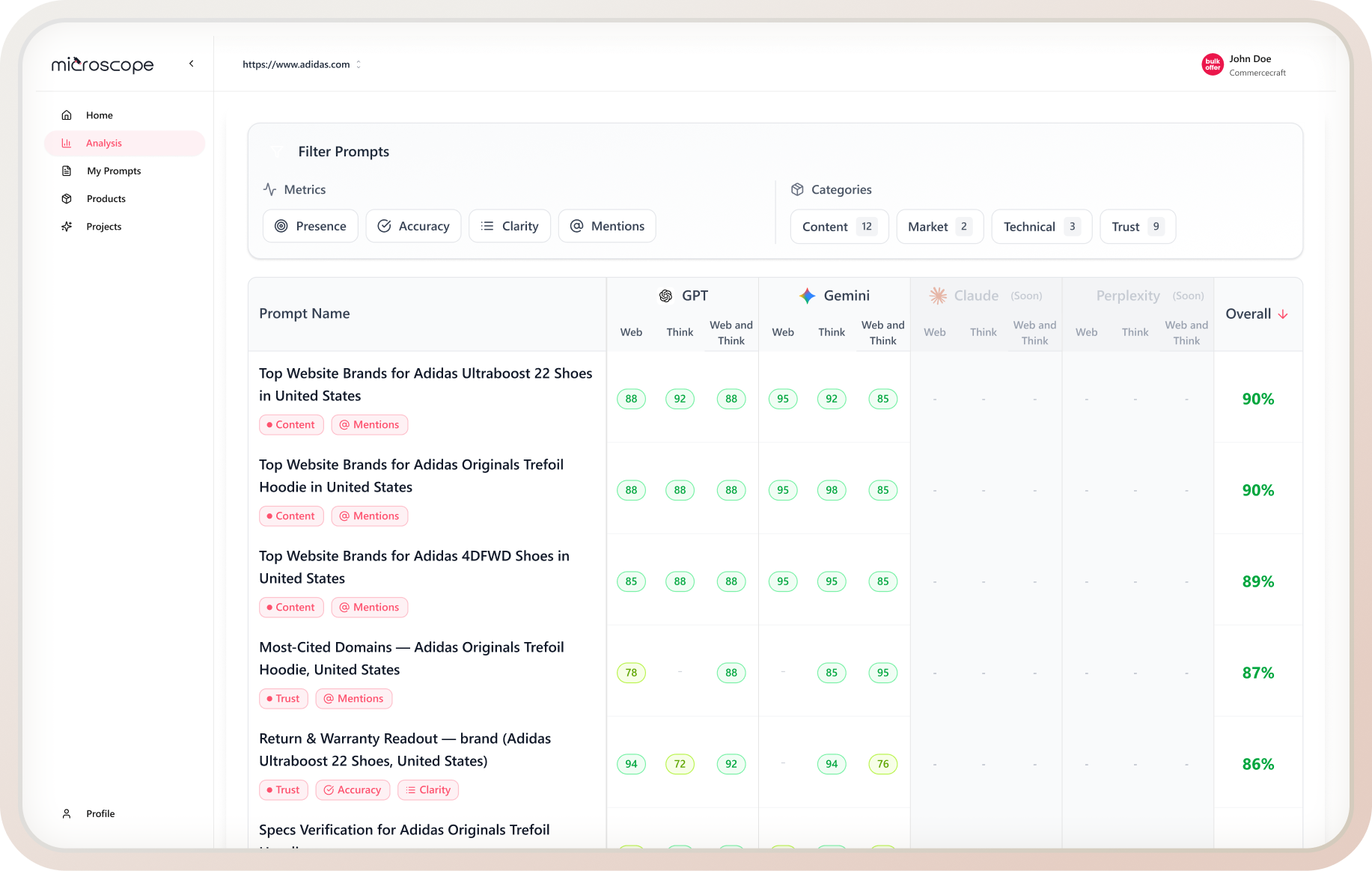The image size is (1372, 871).
Task: Navigate to Products
Action: point(124,198)
